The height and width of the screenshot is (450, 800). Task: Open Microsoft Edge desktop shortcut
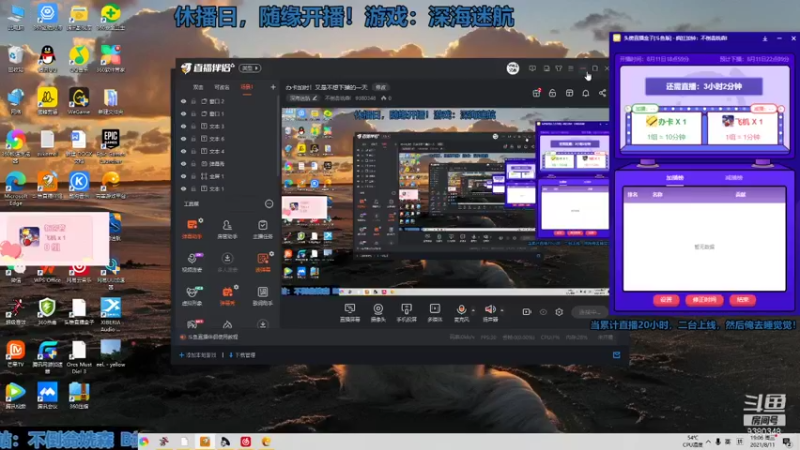[15, 189]
